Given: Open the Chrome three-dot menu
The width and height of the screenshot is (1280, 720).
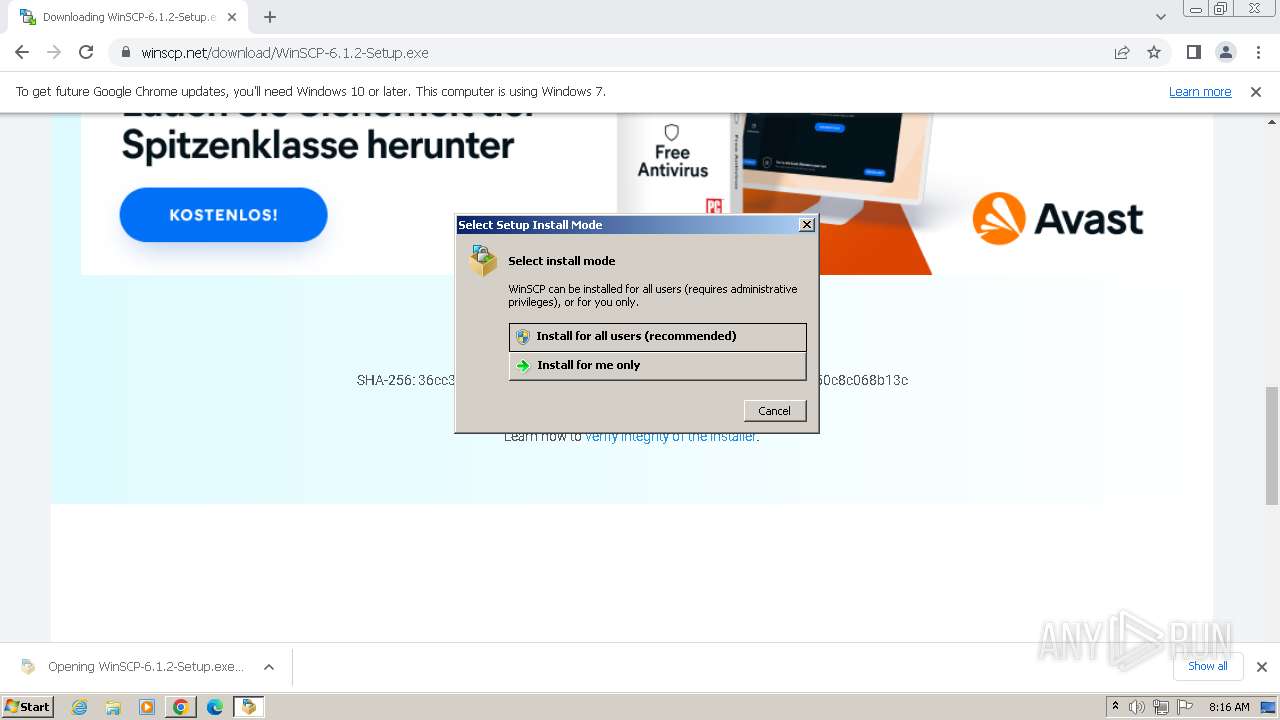Looking at the screenshot, I should (x=1256, y=53).
